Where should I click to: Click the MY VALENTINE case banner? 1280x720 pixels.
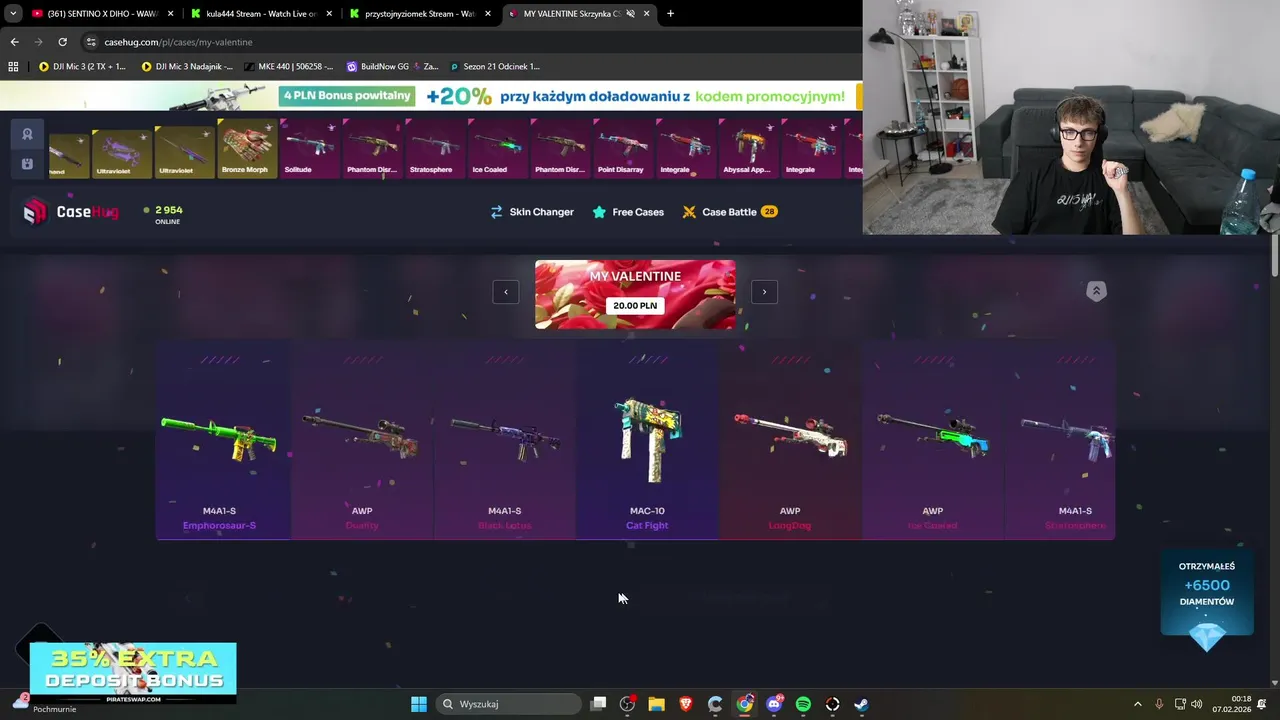coord(635,294)
